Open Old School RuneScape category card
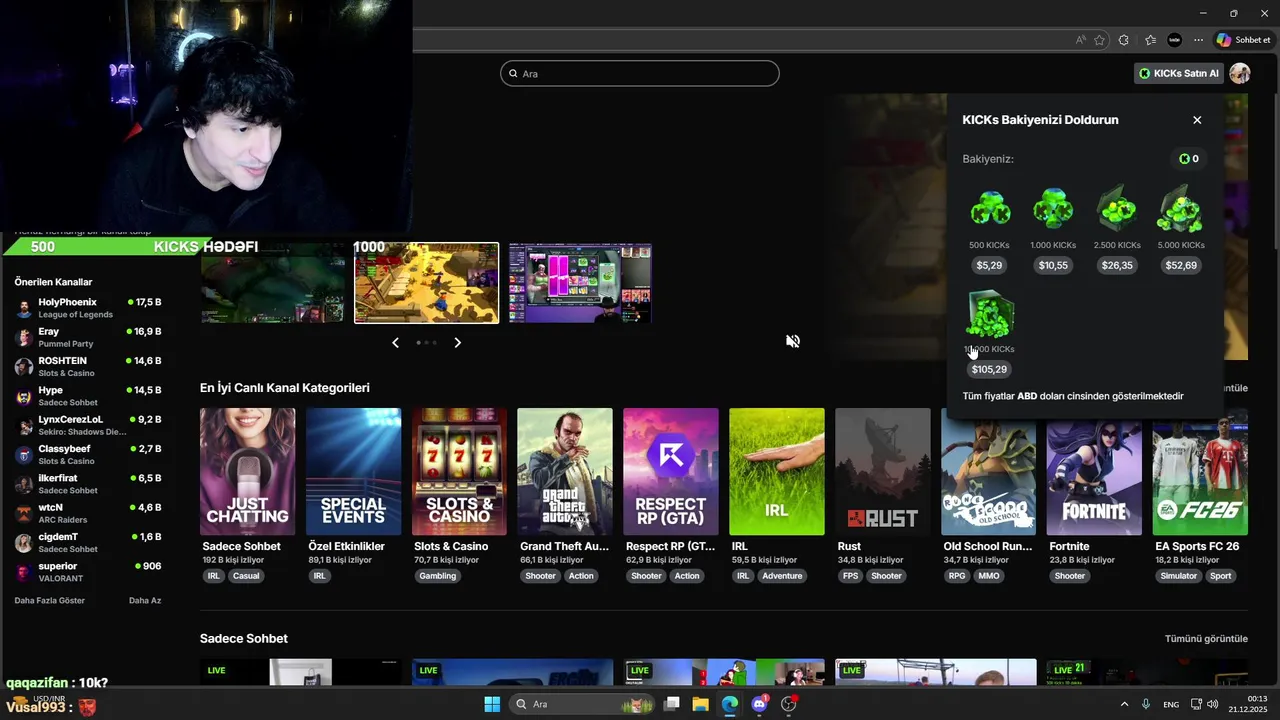Viewport: 1280px width, 720px height. pos(988,471)
